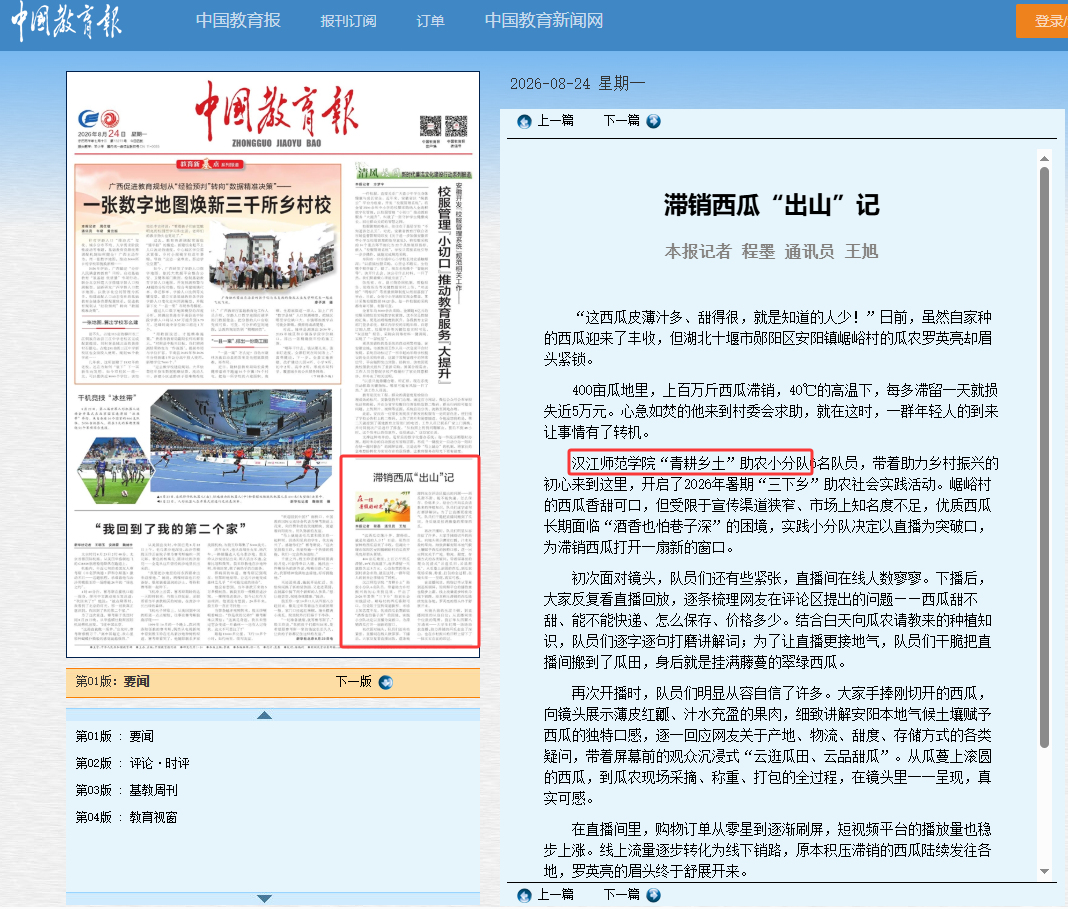Click the orange 登录 button
Image resolution: width=1068 pixels, height=909 pixels.
pyautogui.click(x=1042, y=21)
